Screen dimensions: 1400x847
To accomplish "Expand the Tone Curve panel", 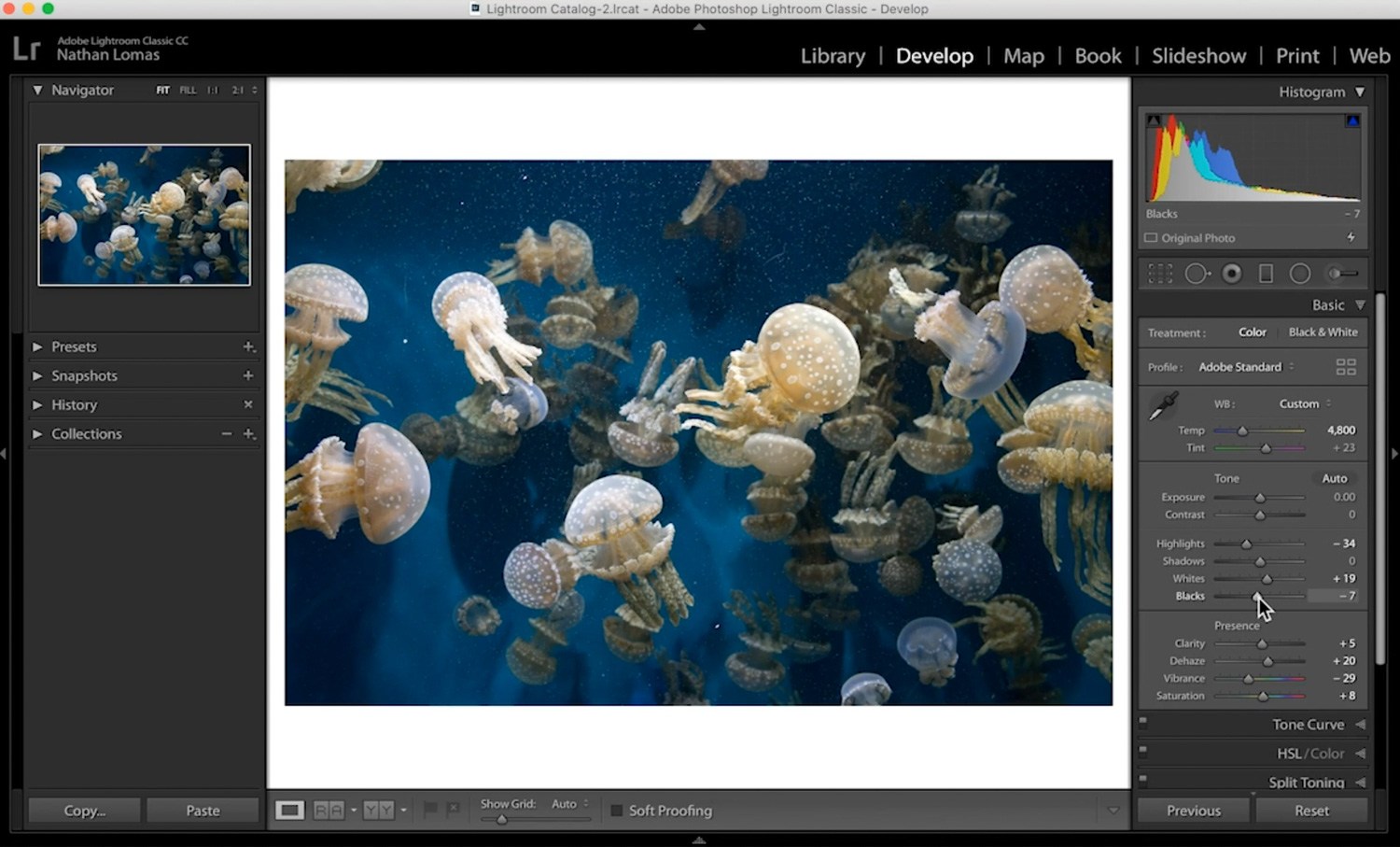I will [x=1309, y=724].
